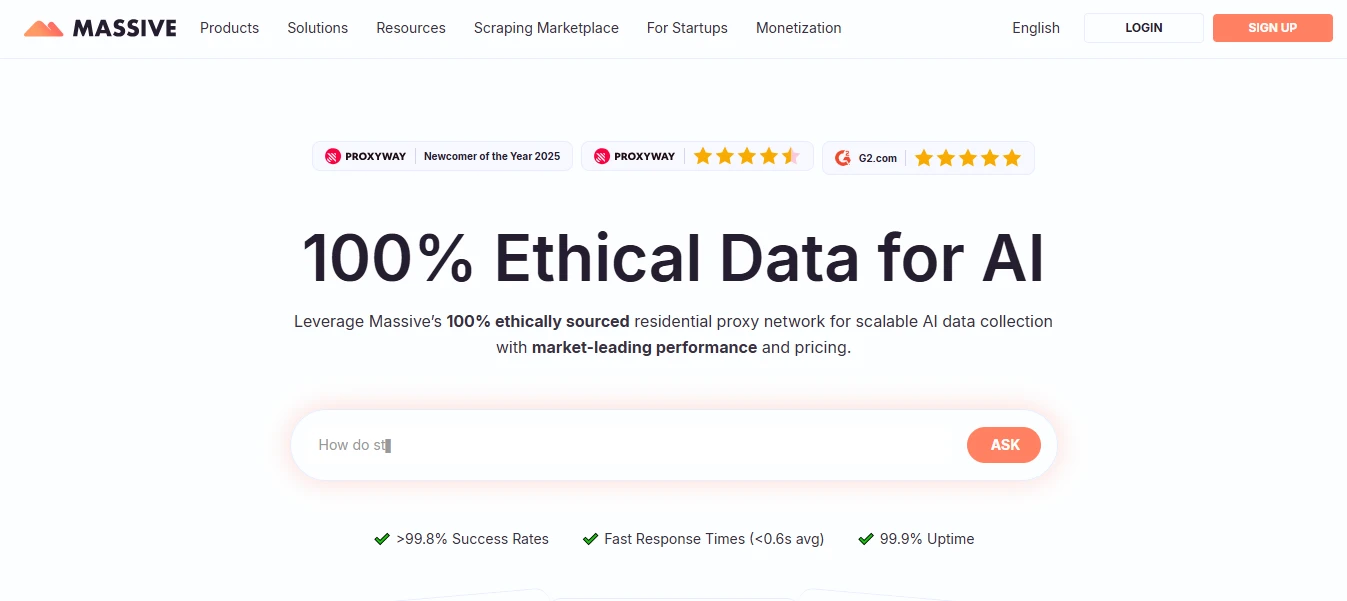The width and height of the screenshot is (1347, 601).
Task: Expand the Solutions dropdown
Action: pyautogui.click(x=317, y=28)
